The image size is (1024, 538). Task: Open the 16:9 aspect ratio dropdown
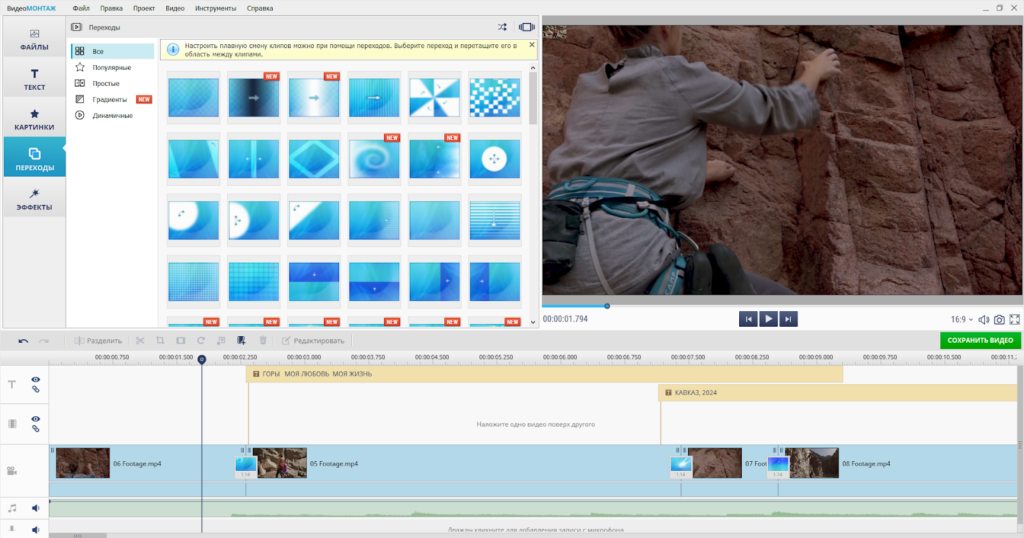(x=961, y=320)
